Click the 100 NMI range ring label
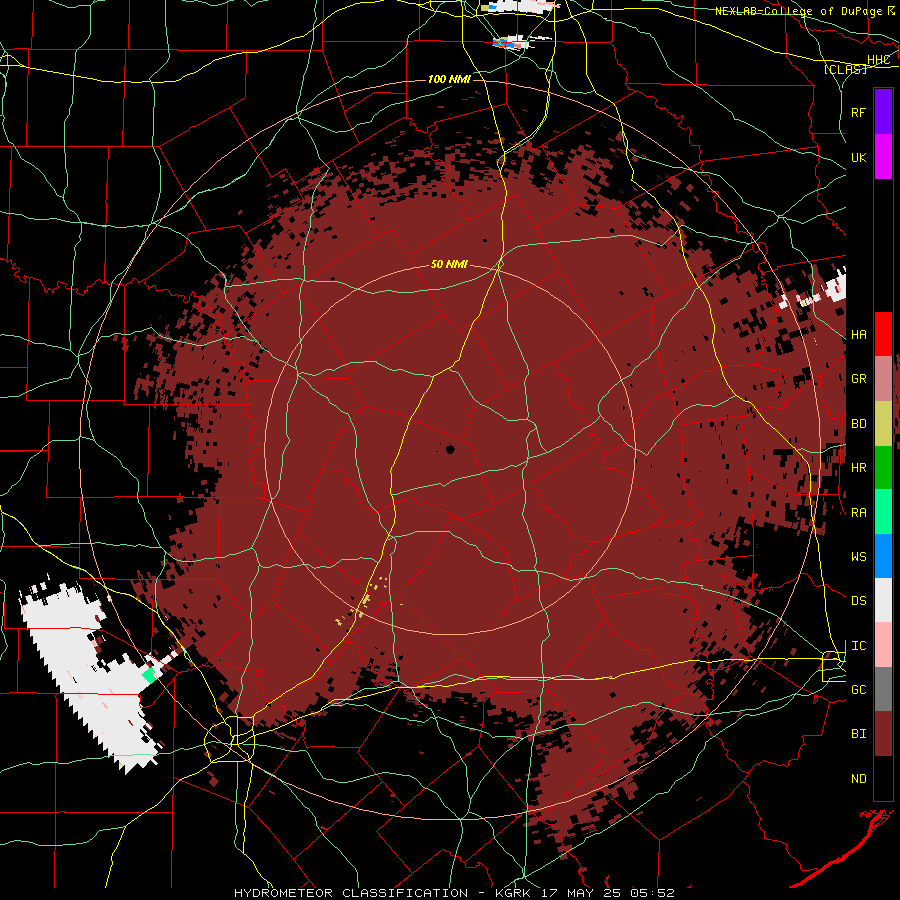 (449, 79)
